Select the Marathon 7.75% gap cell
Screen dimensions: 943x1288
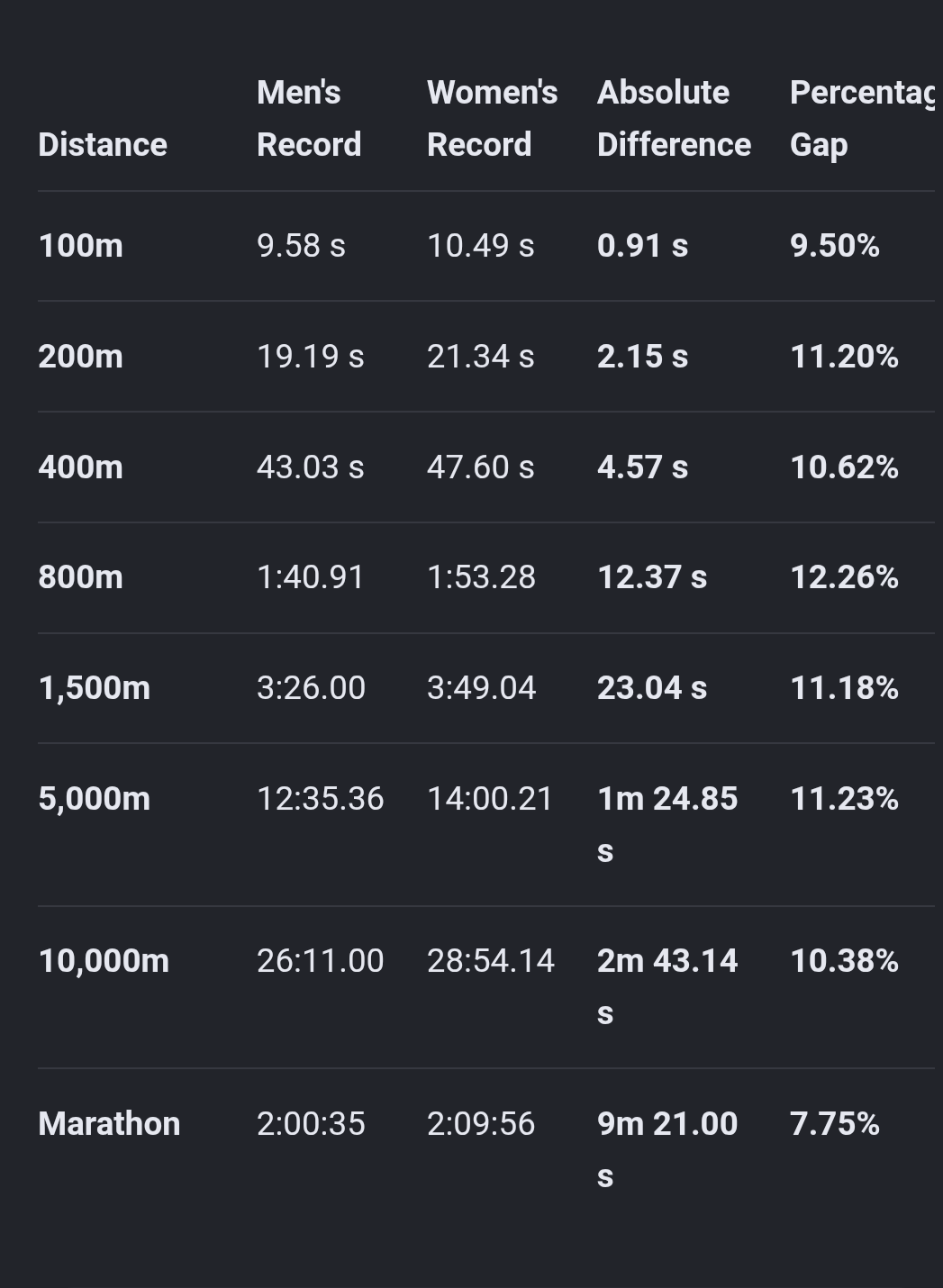[834, 1123]
